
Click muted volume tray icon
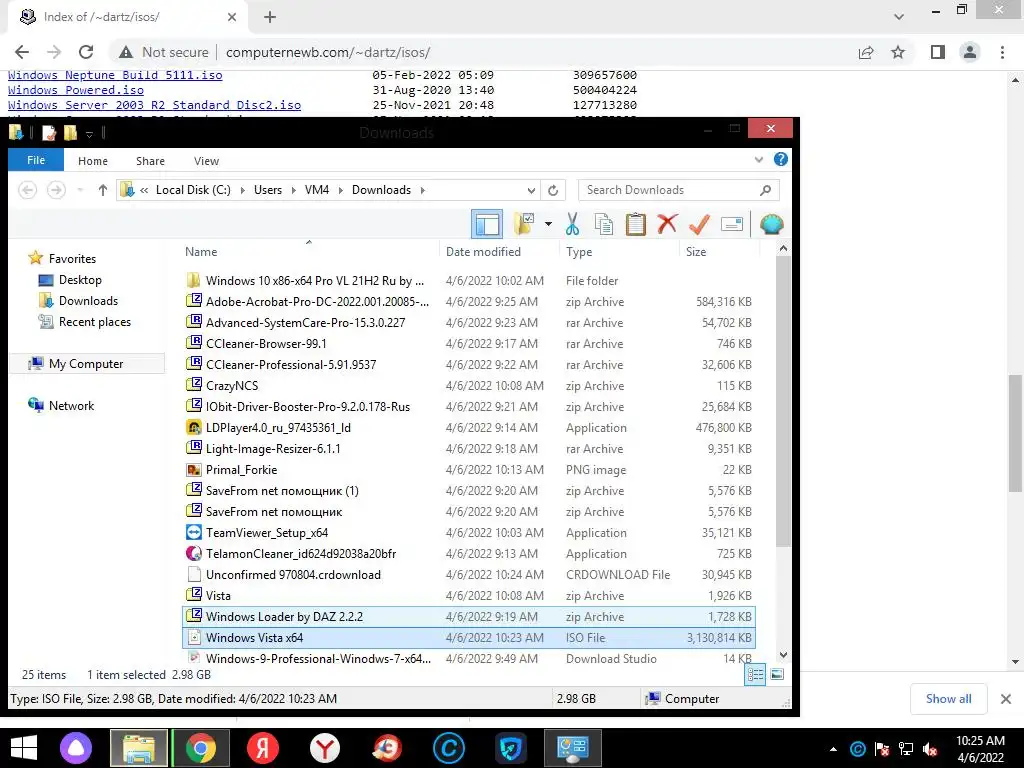pyautogui.click(x=931, y=749)
